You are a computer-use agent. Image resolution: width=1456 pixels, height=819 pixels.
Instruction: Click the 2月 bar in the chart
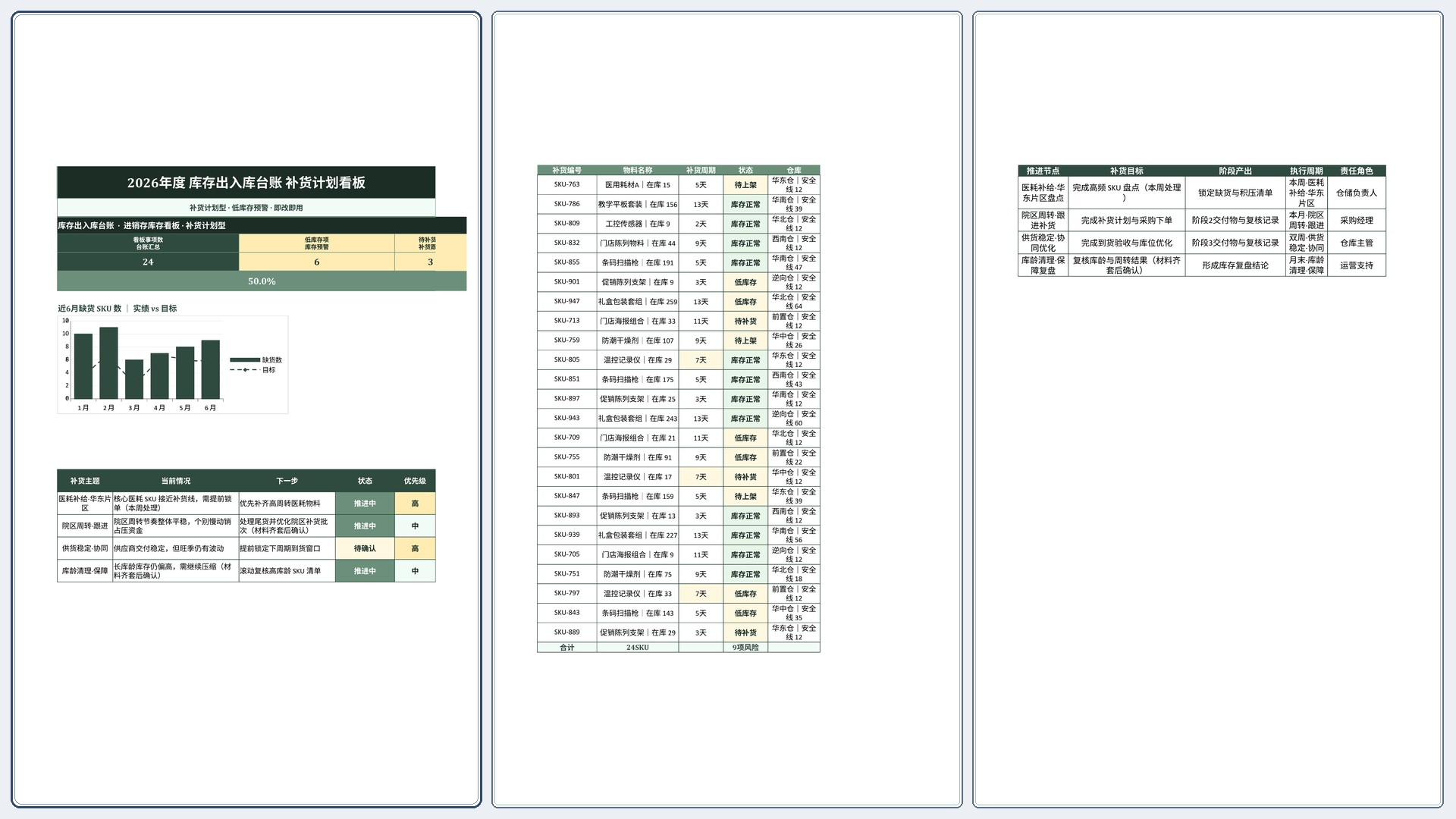(x=108, y=363)
